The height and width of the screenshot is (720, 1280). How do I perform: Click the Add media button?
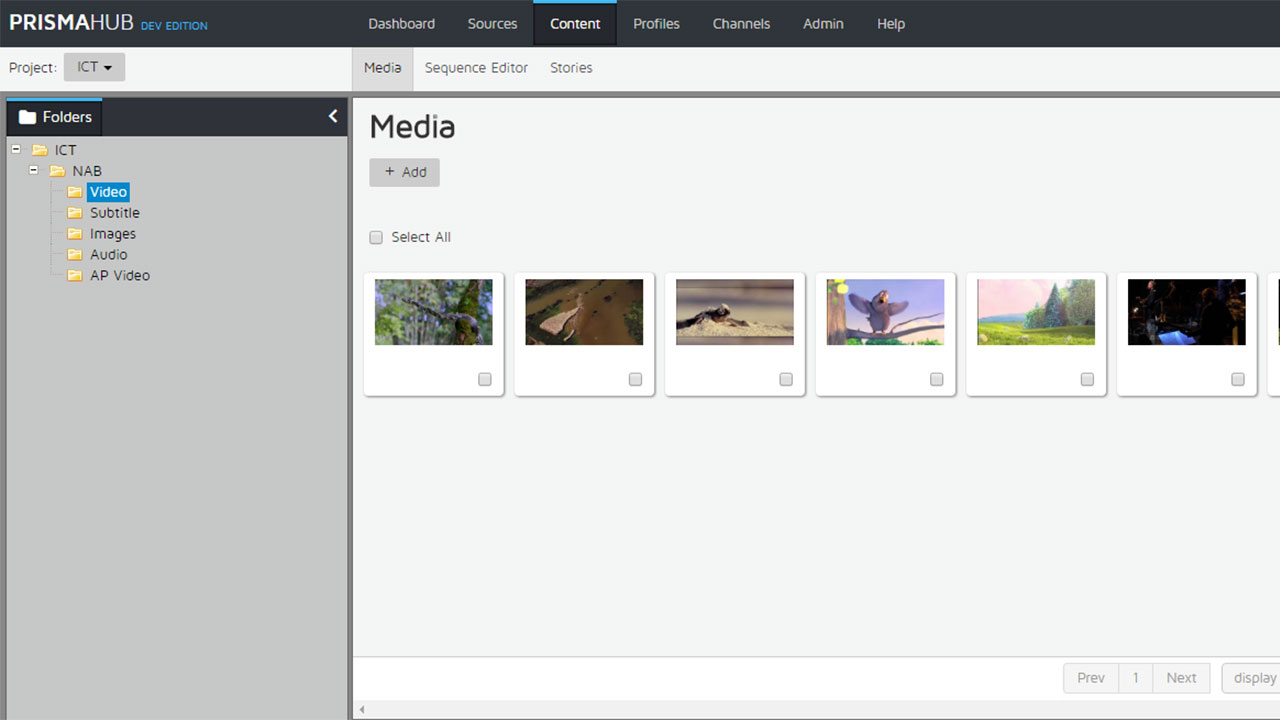(x=405, y=172)
